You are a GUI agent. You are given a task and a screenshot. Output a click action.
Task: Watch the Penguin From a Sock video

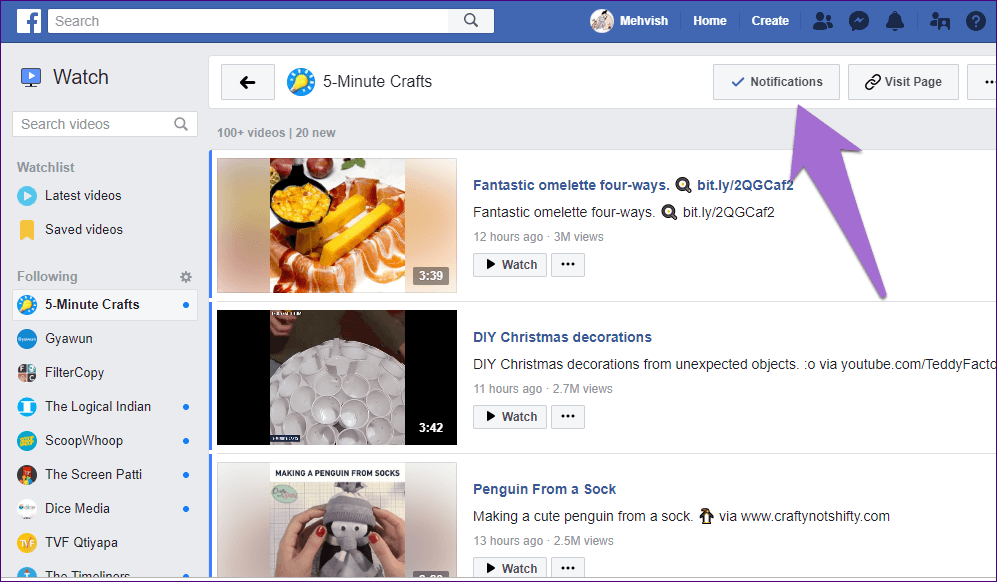pos(510,568)
